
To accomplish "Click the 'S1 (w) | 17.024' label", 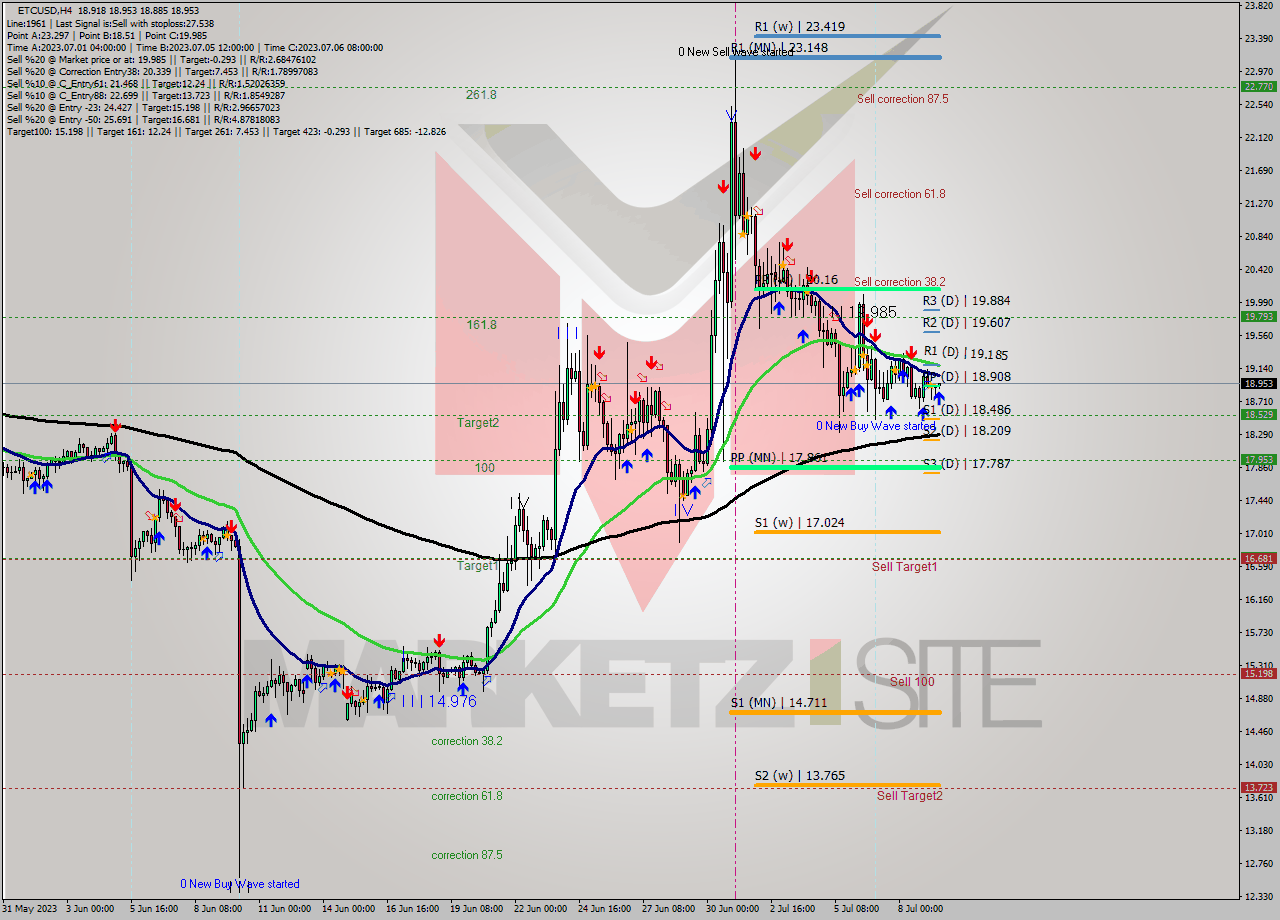I will [799, 522].
